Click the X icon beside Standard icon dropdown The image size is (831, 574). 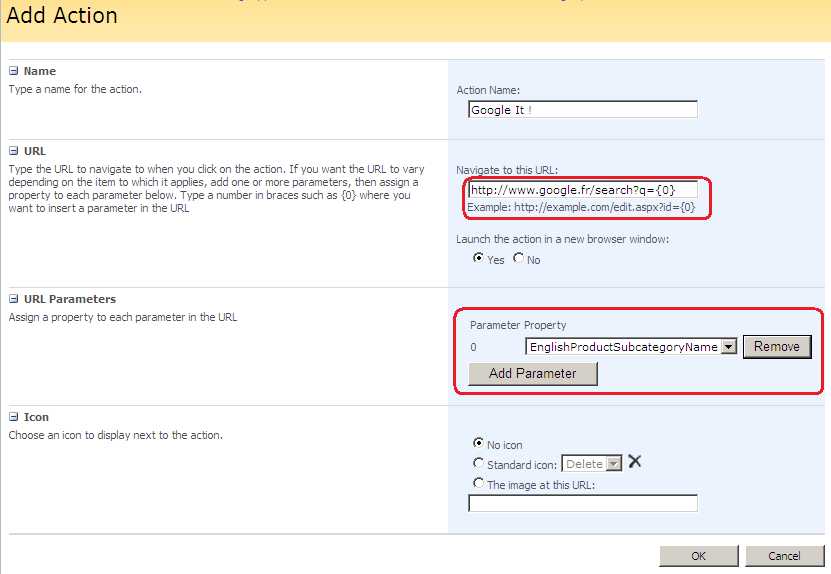click(x=634, y=462)
